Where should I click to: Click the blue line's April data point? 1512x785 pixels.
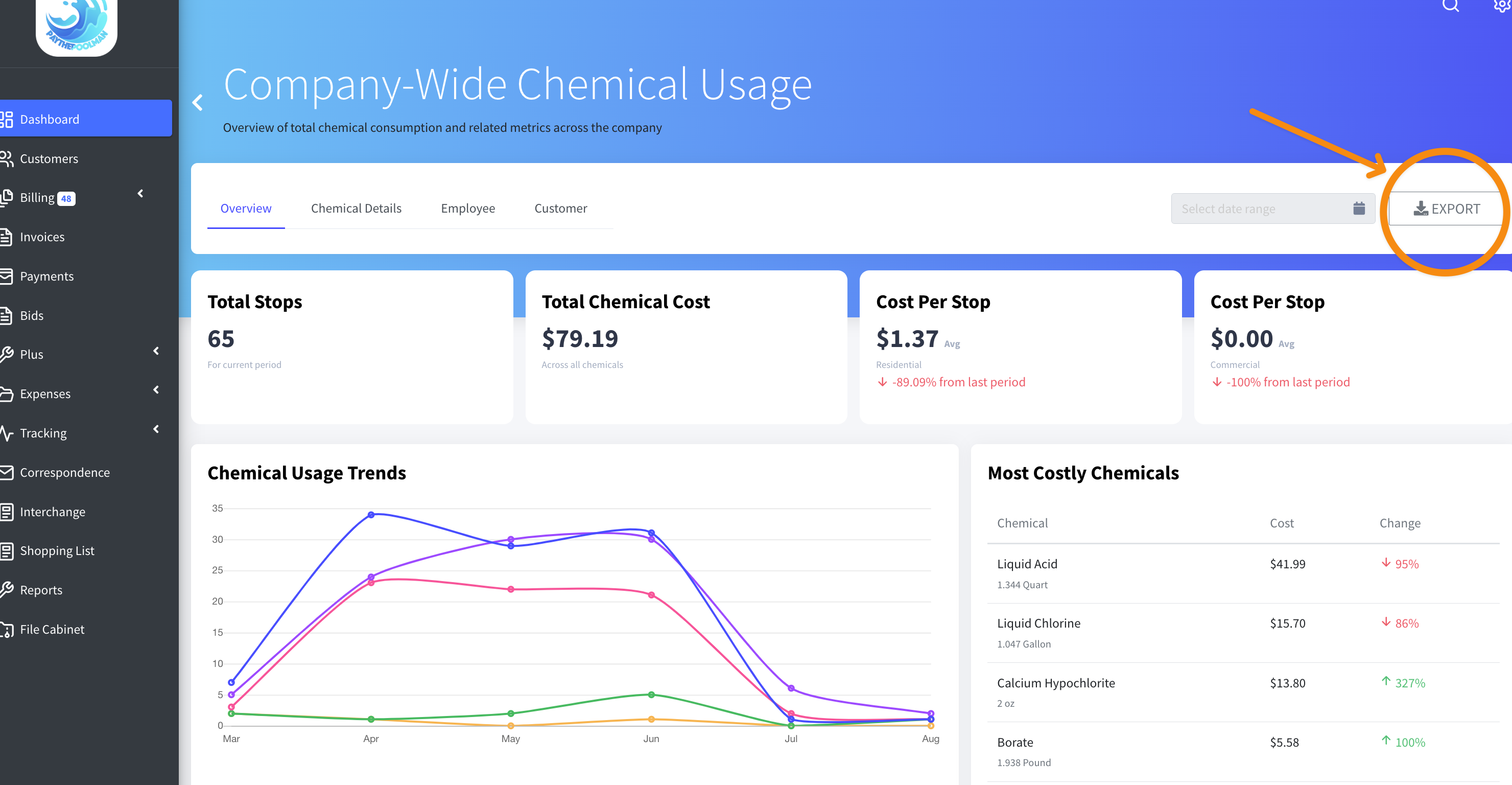(371, 515)
